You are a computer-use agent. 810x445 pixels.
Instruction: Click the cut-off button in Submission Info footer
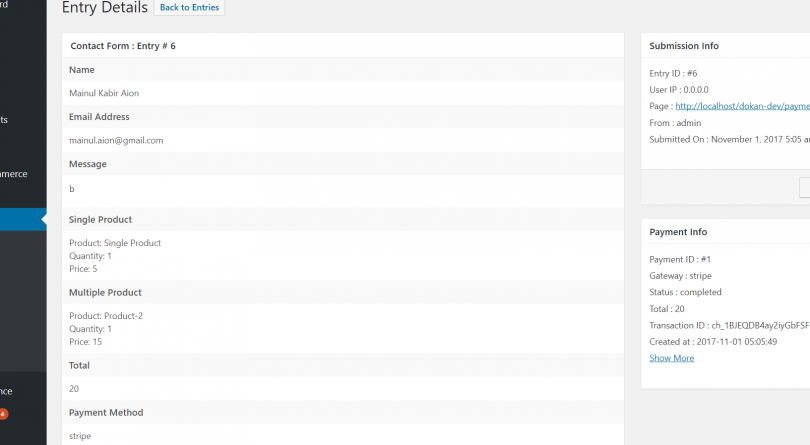coord(804,187)
